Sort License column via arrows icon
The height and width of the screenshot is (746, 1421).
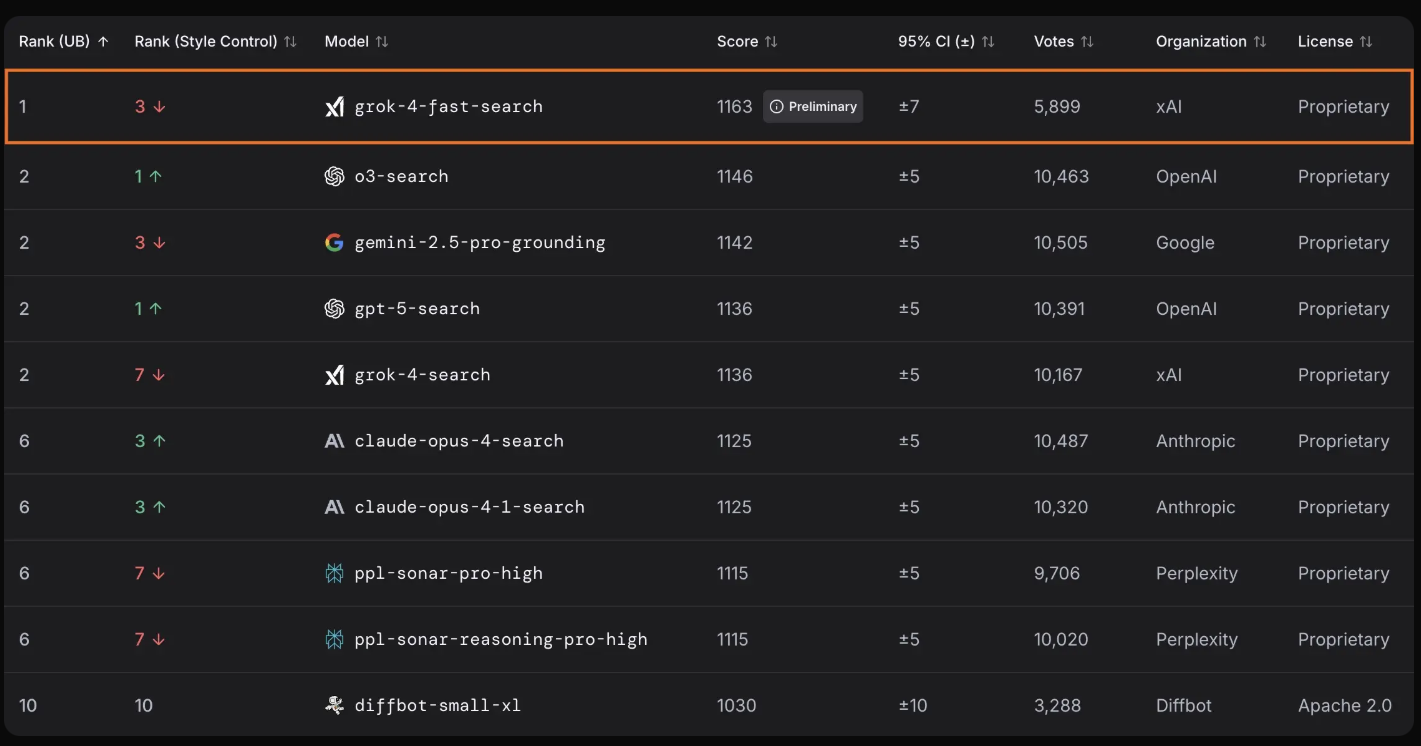pyautogui.click(x=1366, y=42)
